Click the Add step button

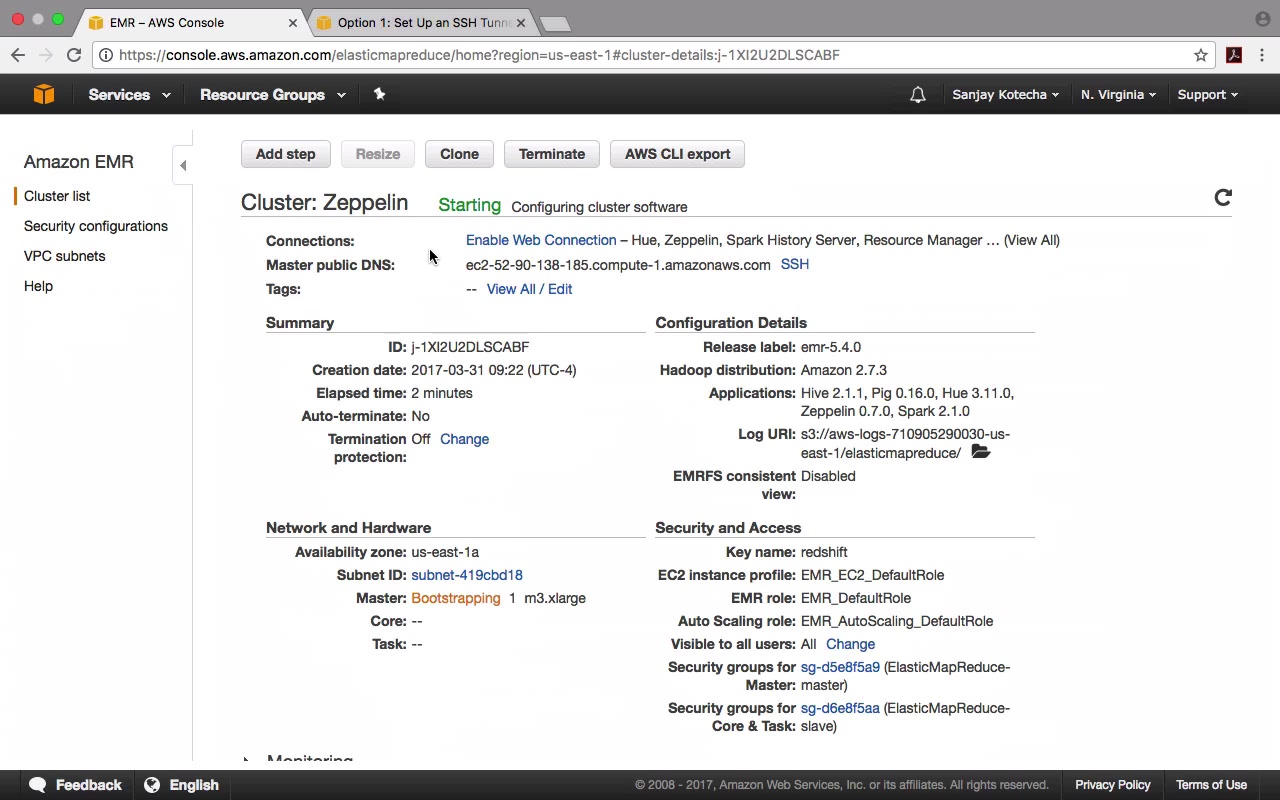[285, 154]
